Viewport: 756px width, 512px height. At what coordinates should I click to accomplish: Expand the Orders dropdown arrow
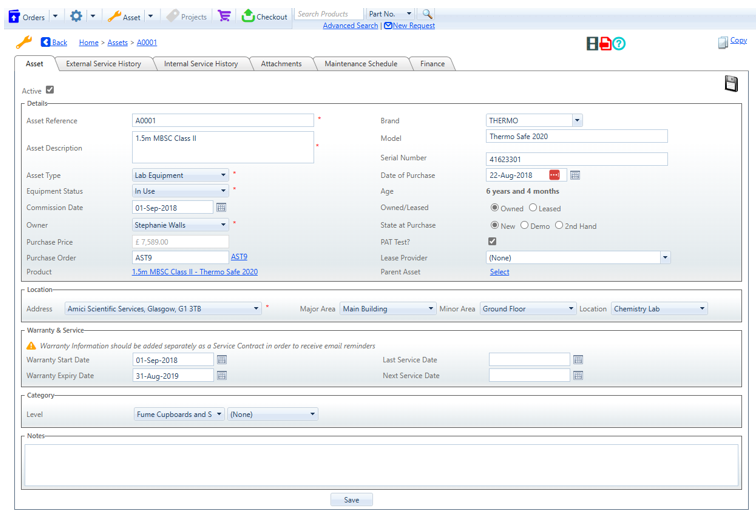[55, 16]
